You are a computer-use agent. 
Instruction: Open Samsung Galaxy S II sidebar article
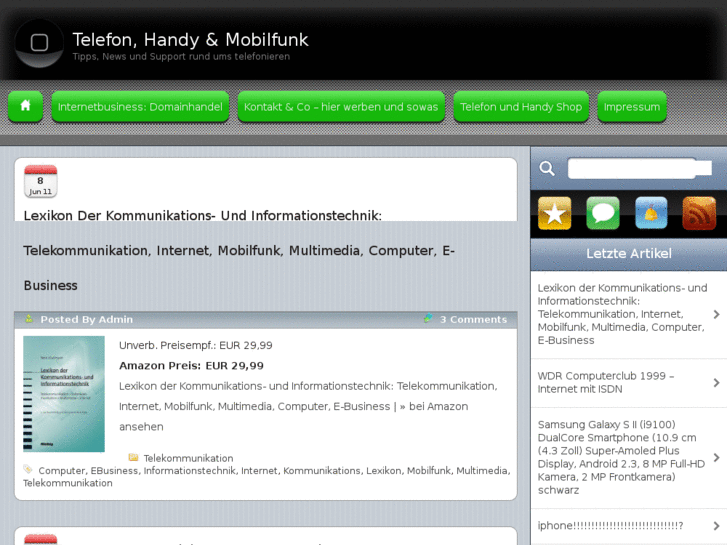(x=621, y=457)
